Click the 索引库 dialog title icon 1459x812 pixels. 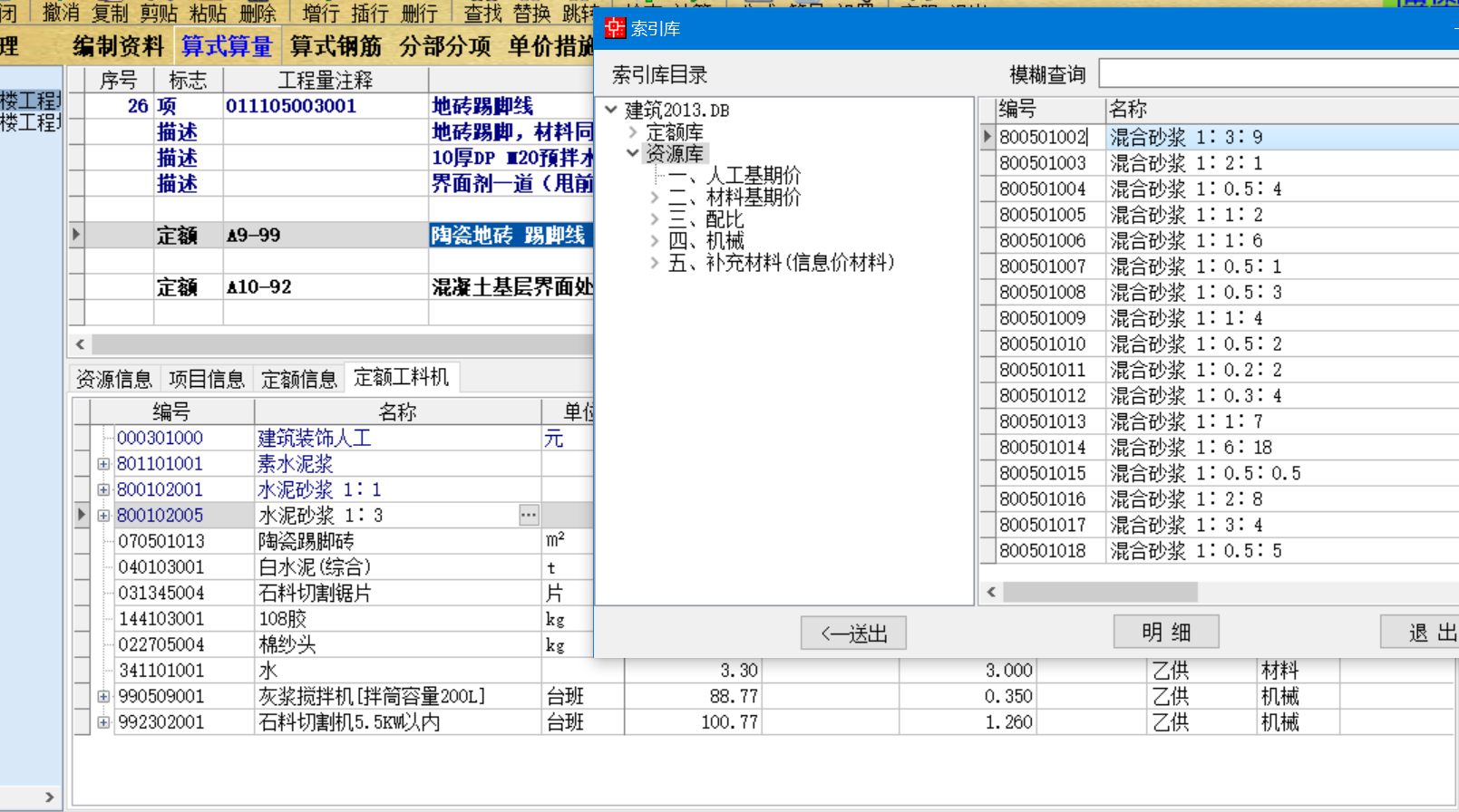point(616,28)
